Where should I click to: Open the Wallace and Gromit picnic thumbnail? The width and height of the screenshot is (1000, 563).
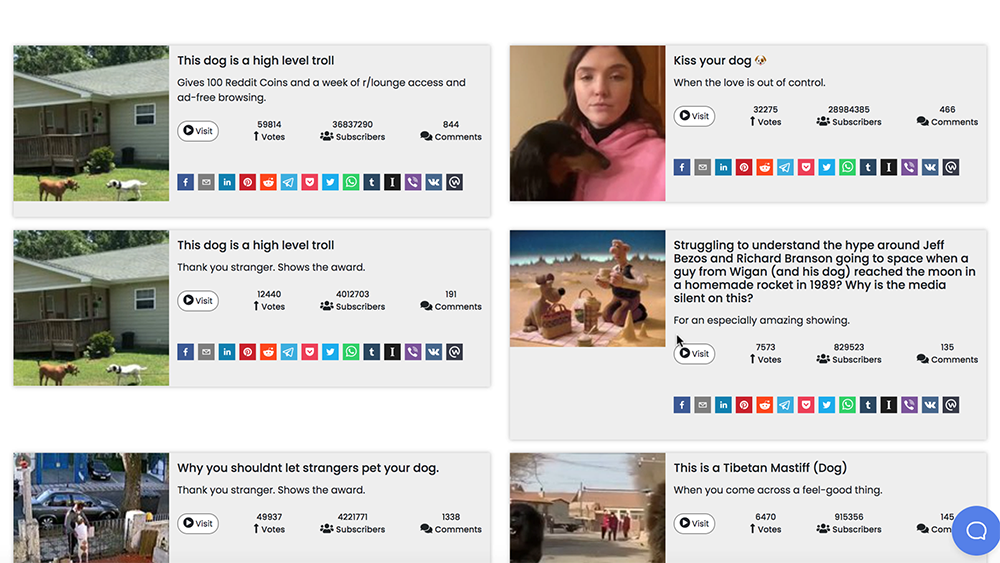coord(587,288)
